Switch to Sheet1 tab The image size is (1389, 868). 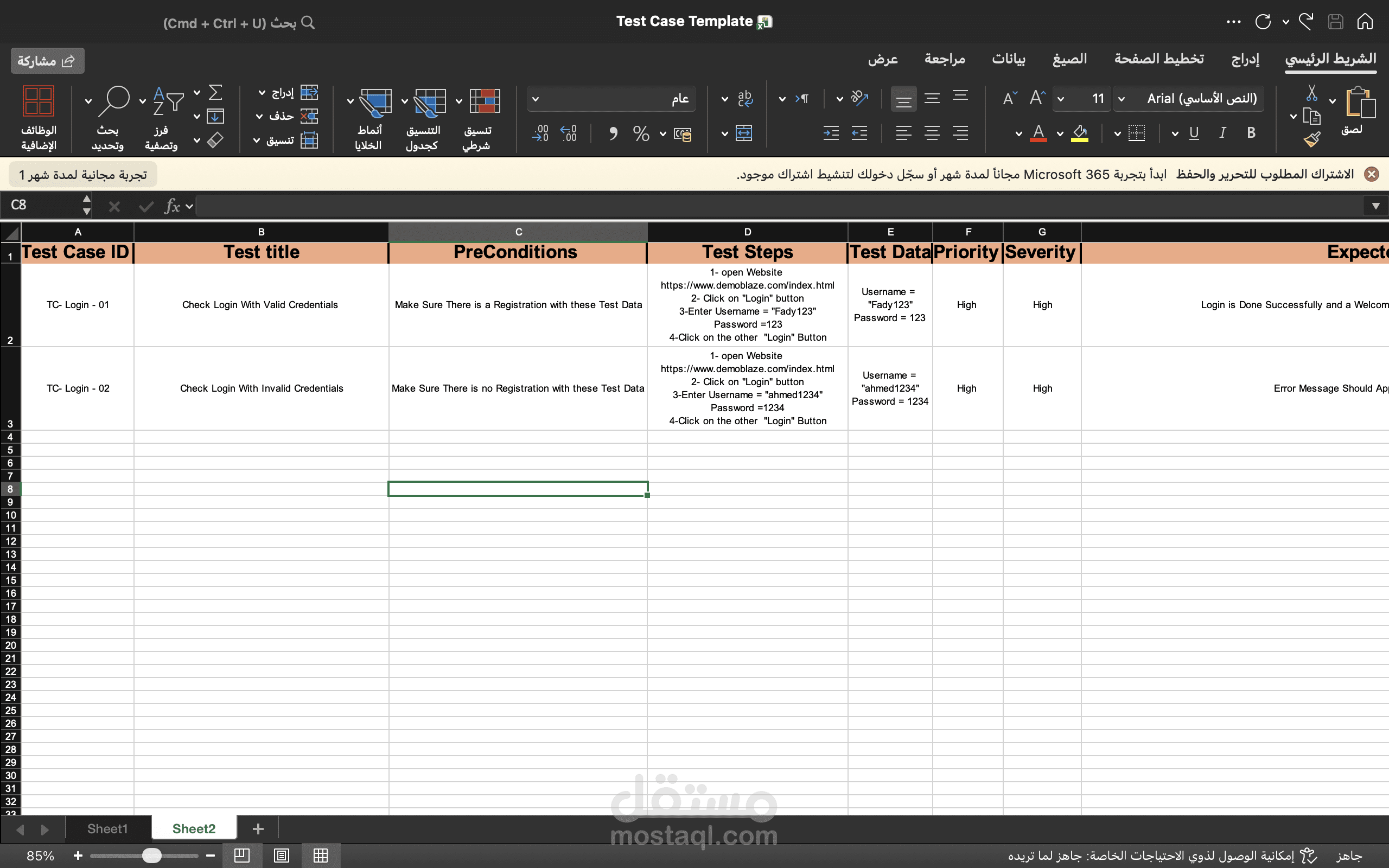pyautogui.click(x=107, y=828)
